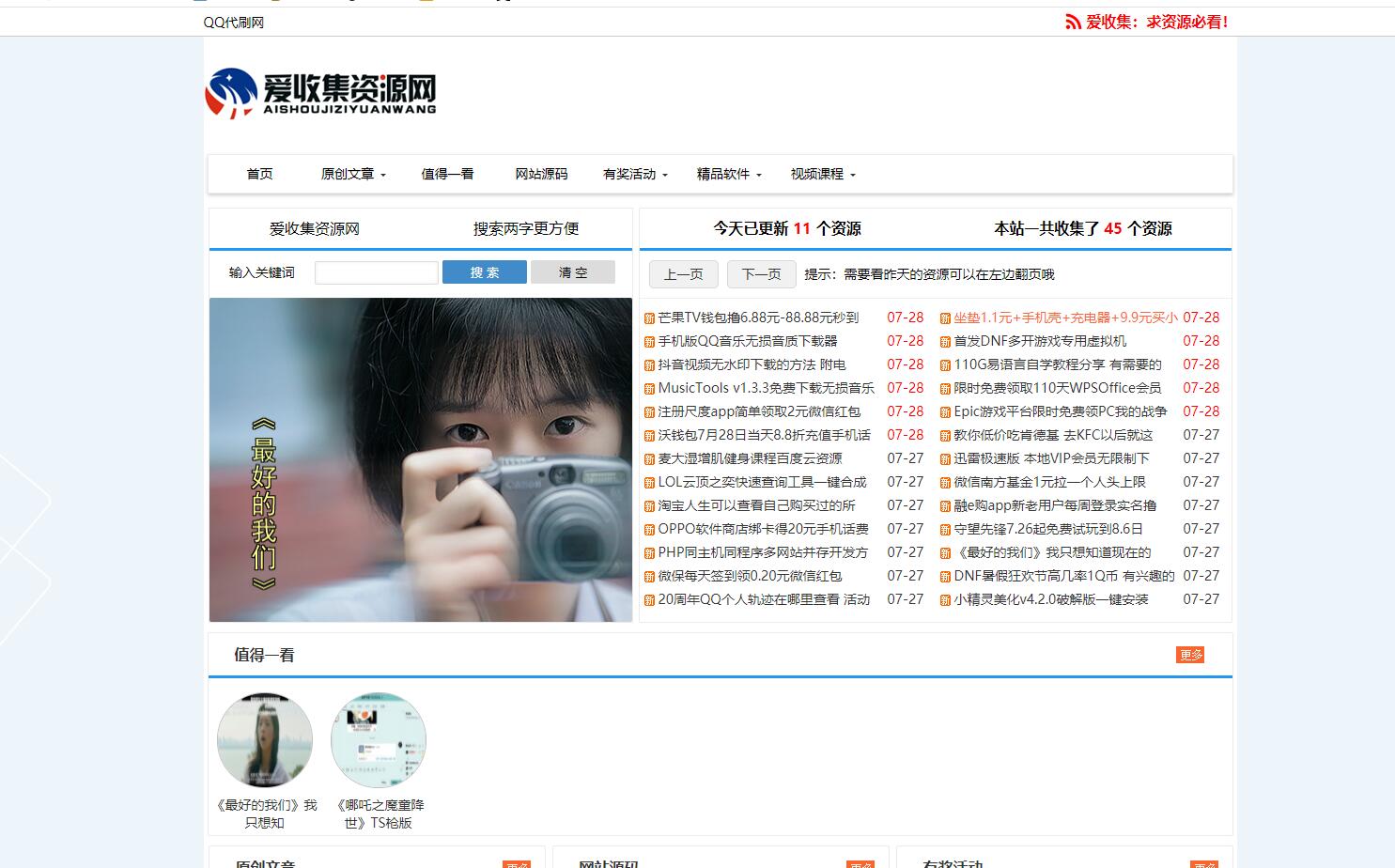The image size is (1395, 868).
Task: Open the QQ代刷网 link in top bar
Action: click(234, 23)
